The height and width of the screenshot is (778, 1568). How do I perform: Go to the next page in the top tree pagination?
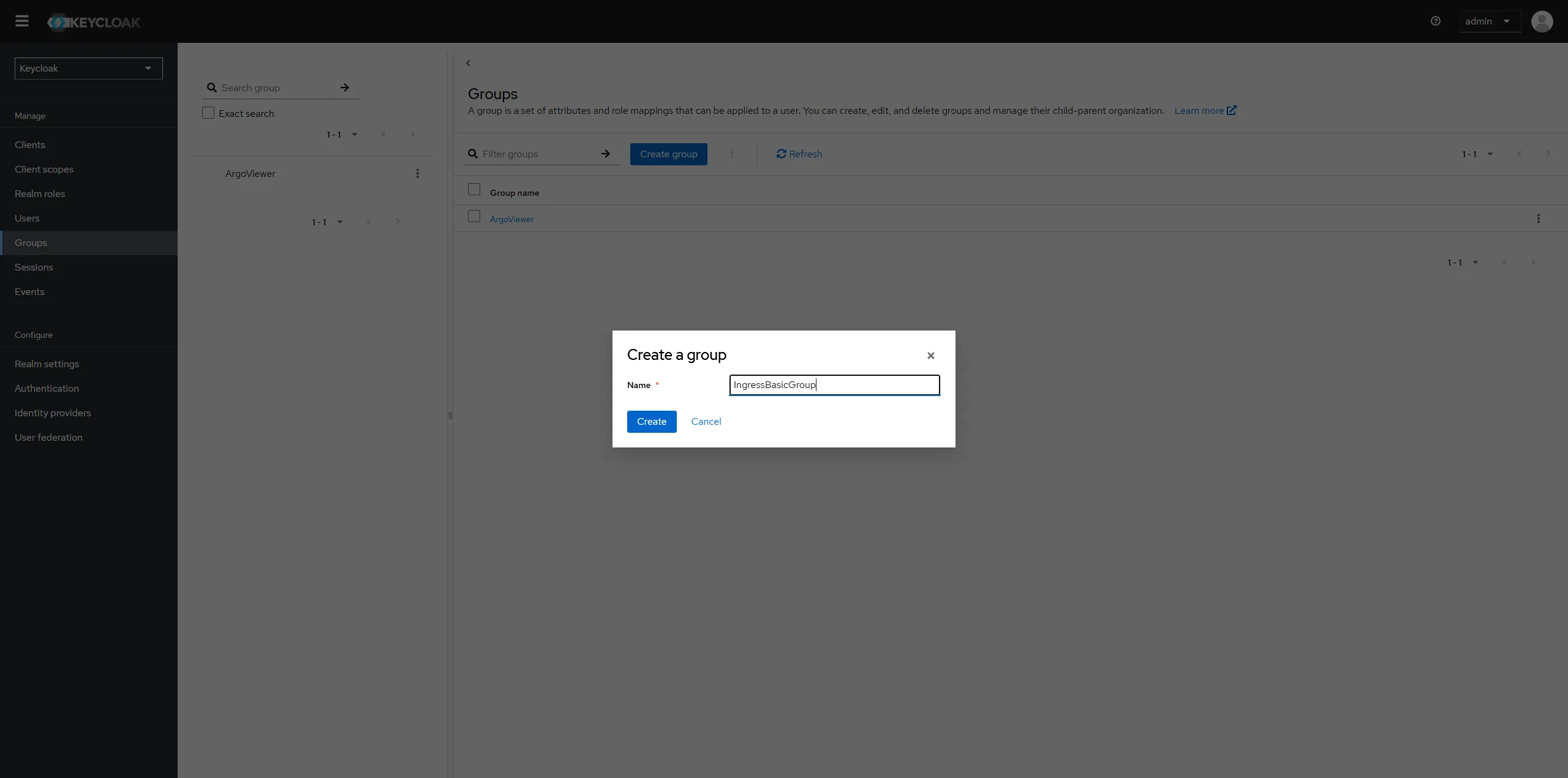(x=412, y=134)
